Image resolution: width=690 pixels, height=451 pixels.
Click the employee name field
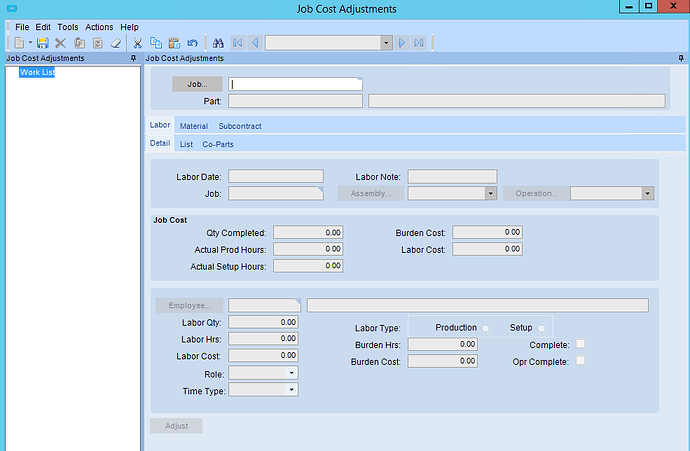(x=477, y=305)
